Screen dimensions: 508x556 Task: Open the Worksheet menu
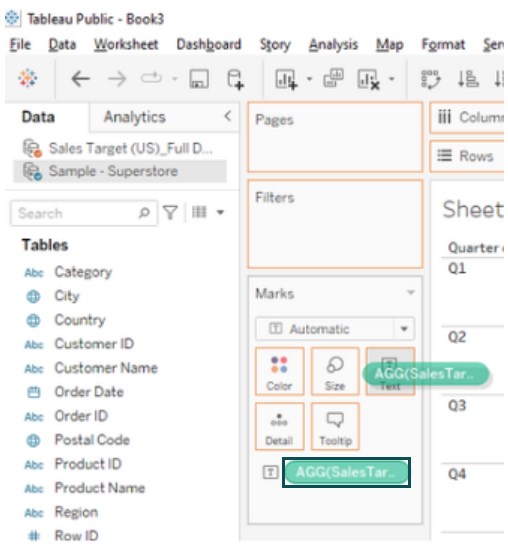click(x=126, y=45)
